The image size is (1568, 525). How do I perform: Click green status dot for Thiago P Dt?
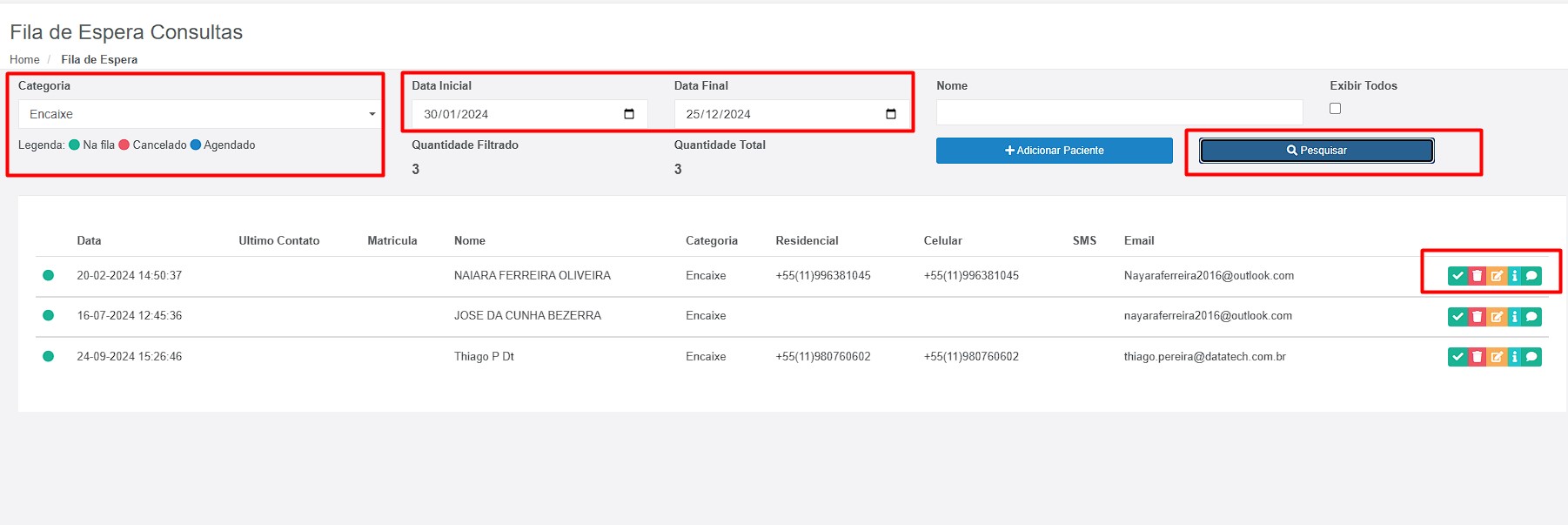point(49,356)
